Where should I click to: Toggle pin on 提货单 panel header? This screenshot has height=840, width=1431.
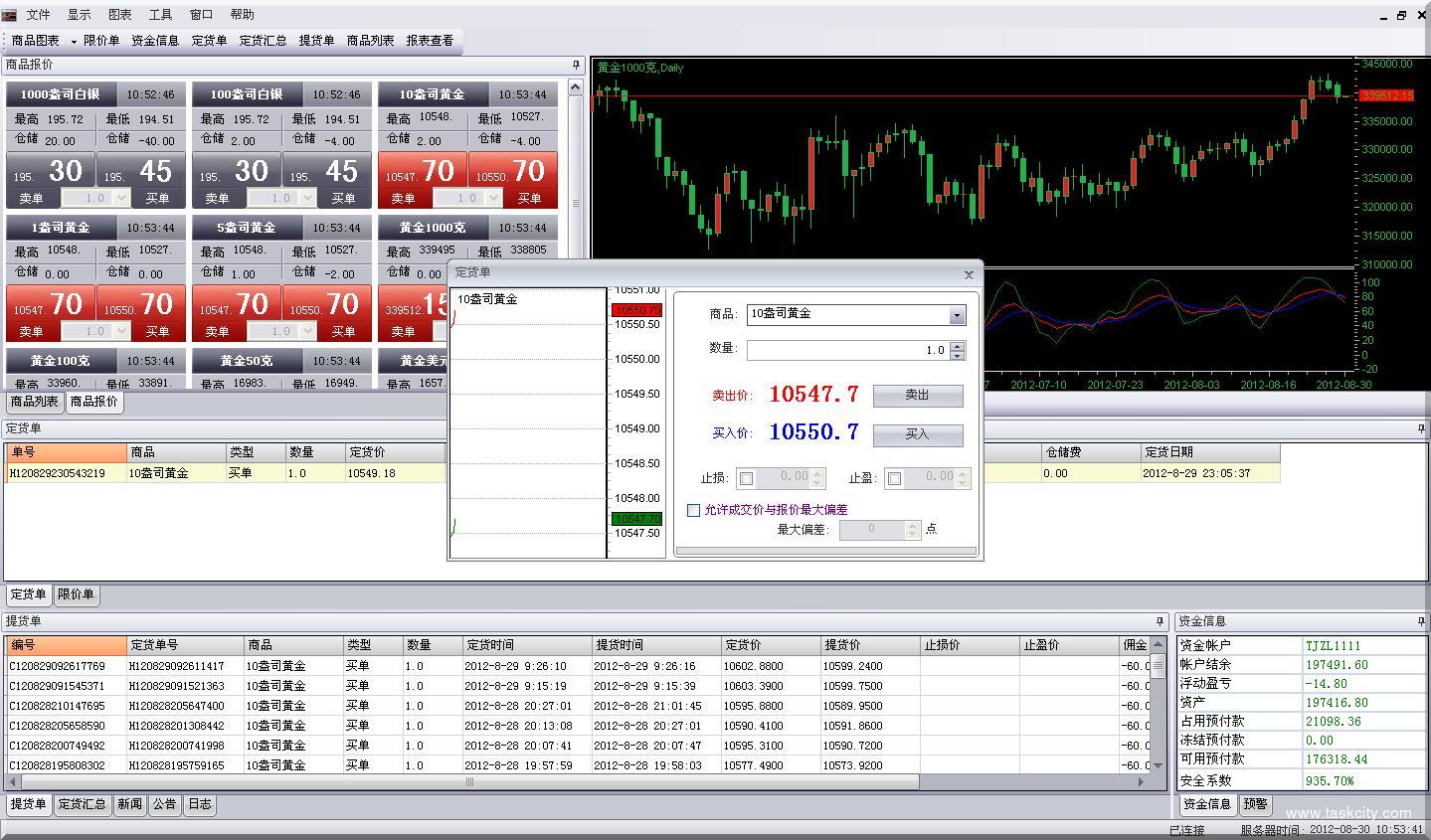(x=1160, y=621)
